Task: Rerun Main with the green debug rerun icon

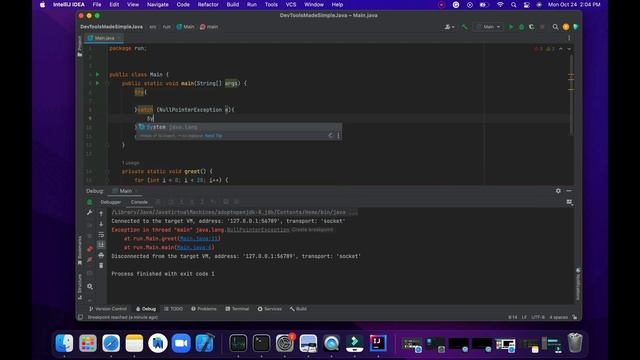Action: pos(90,202)
